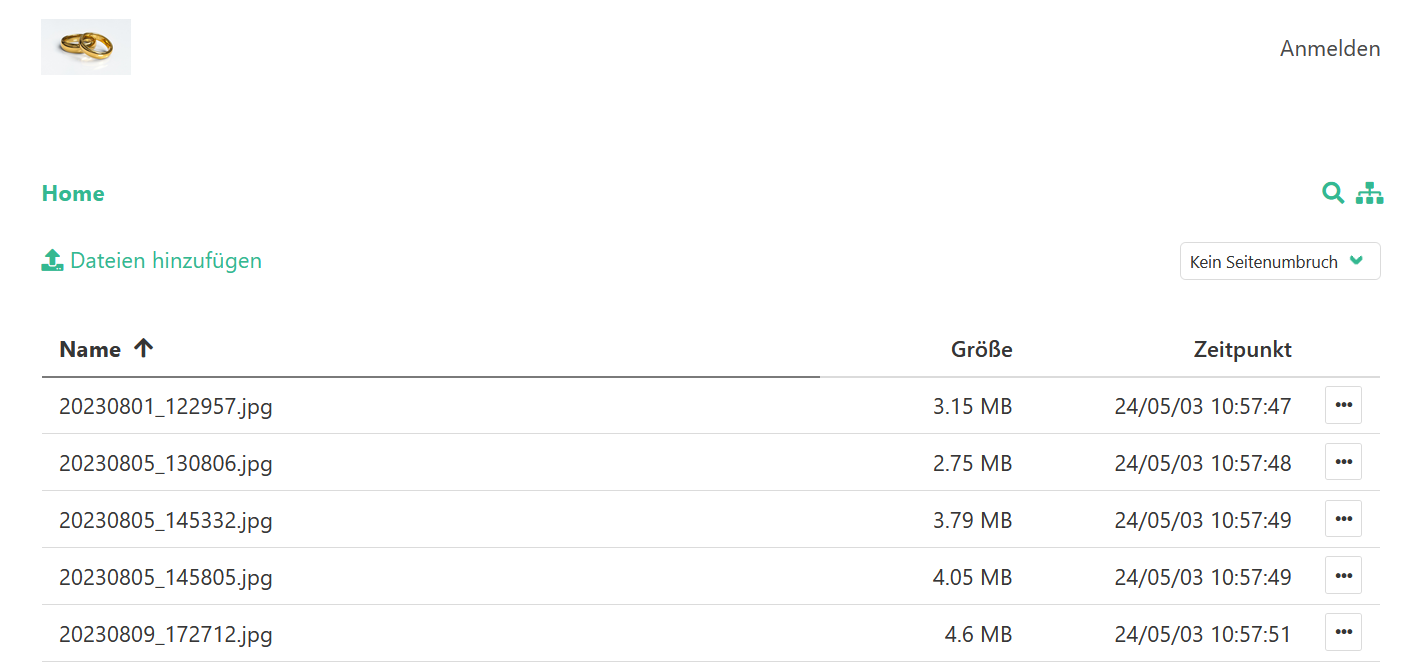
Task: Click the golden rings logo thumbnail
Action: (x=85, y=46)
